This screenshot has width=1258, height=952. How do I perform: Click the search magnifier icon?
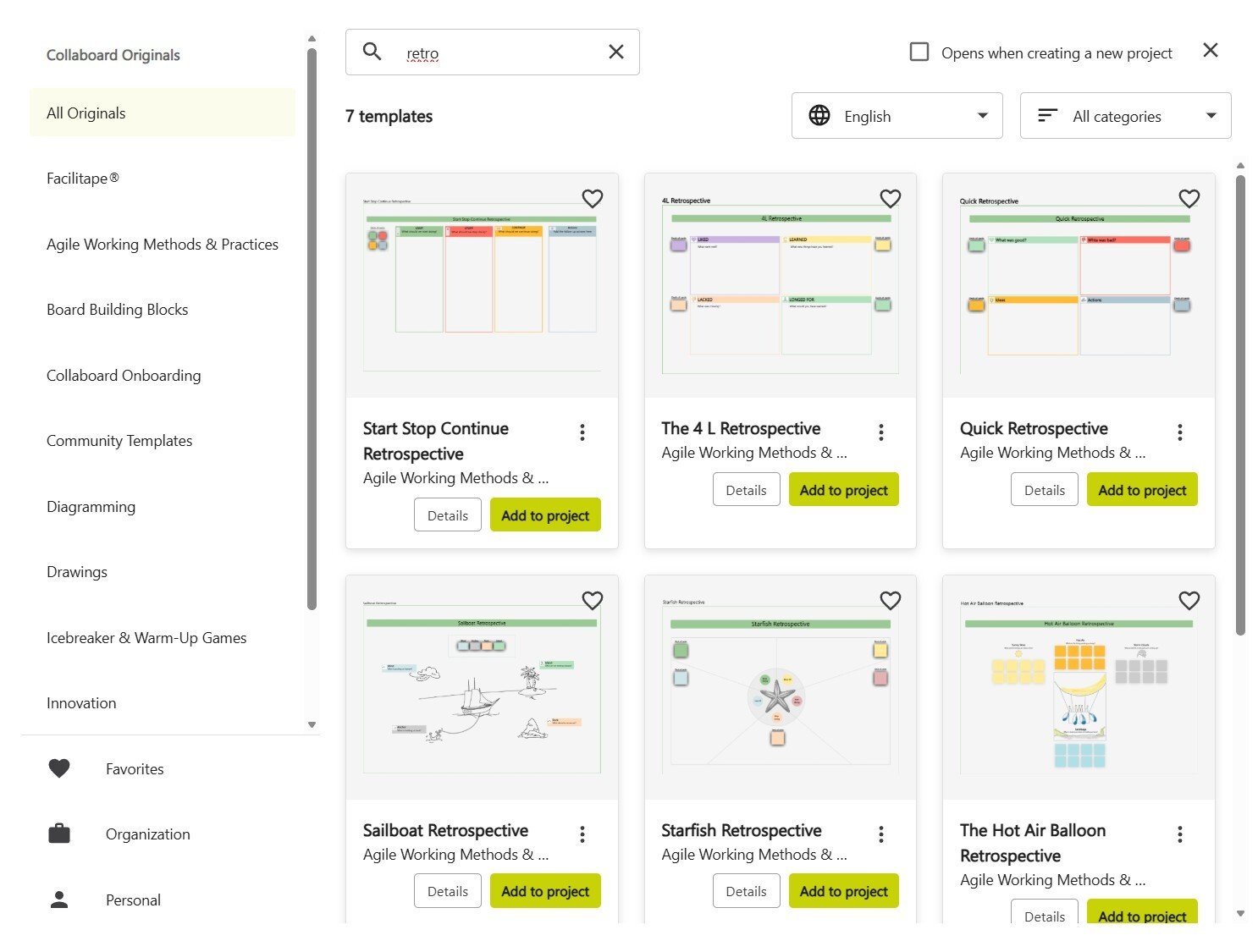click(372, 52)
